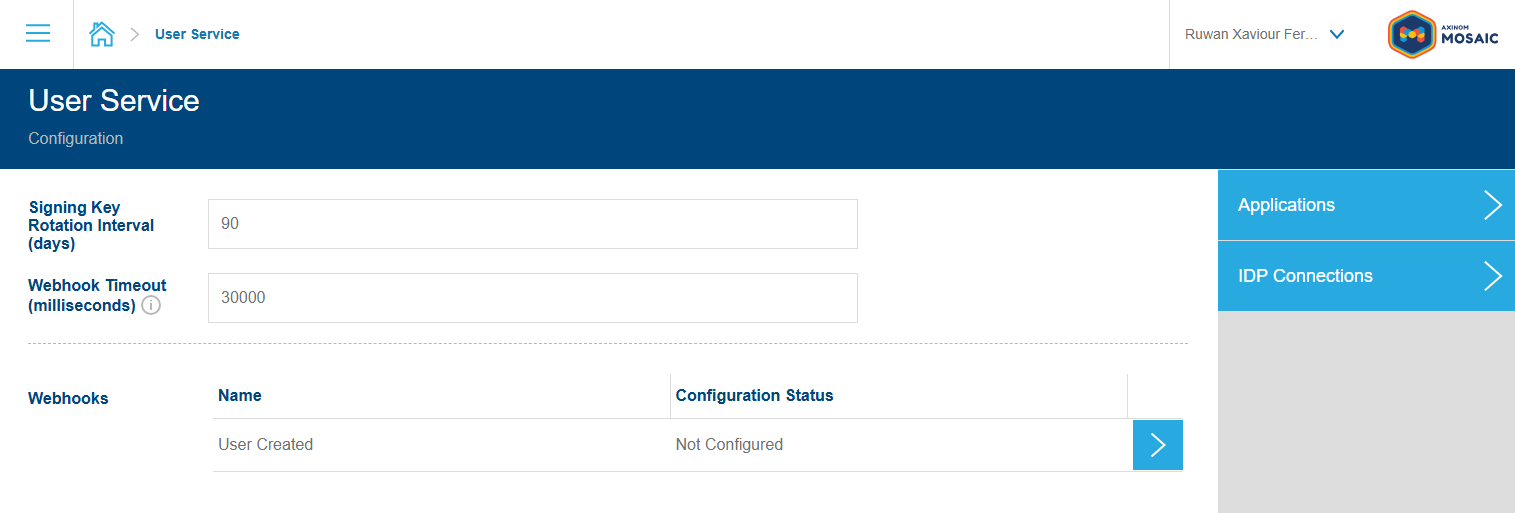Click the User Service breadcrumb link
The width and height of the screenshot is (1515, 513).
click(197, 34)
